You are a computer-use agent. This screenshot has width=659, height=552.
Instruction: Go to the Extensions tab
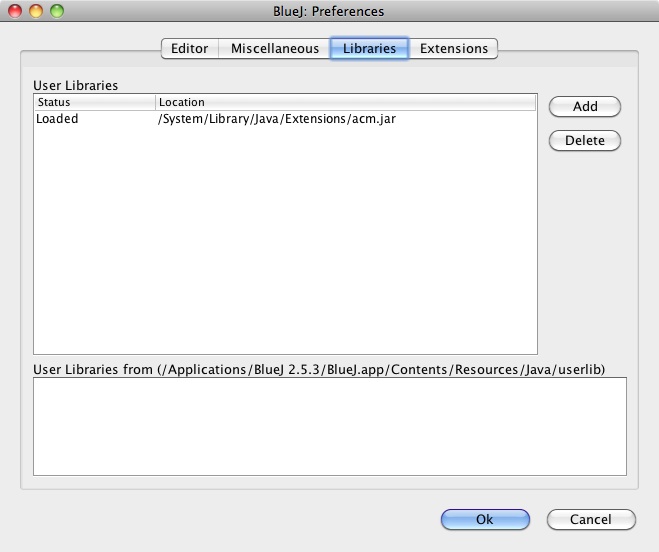pyautogui.click(x=453, y=48)
